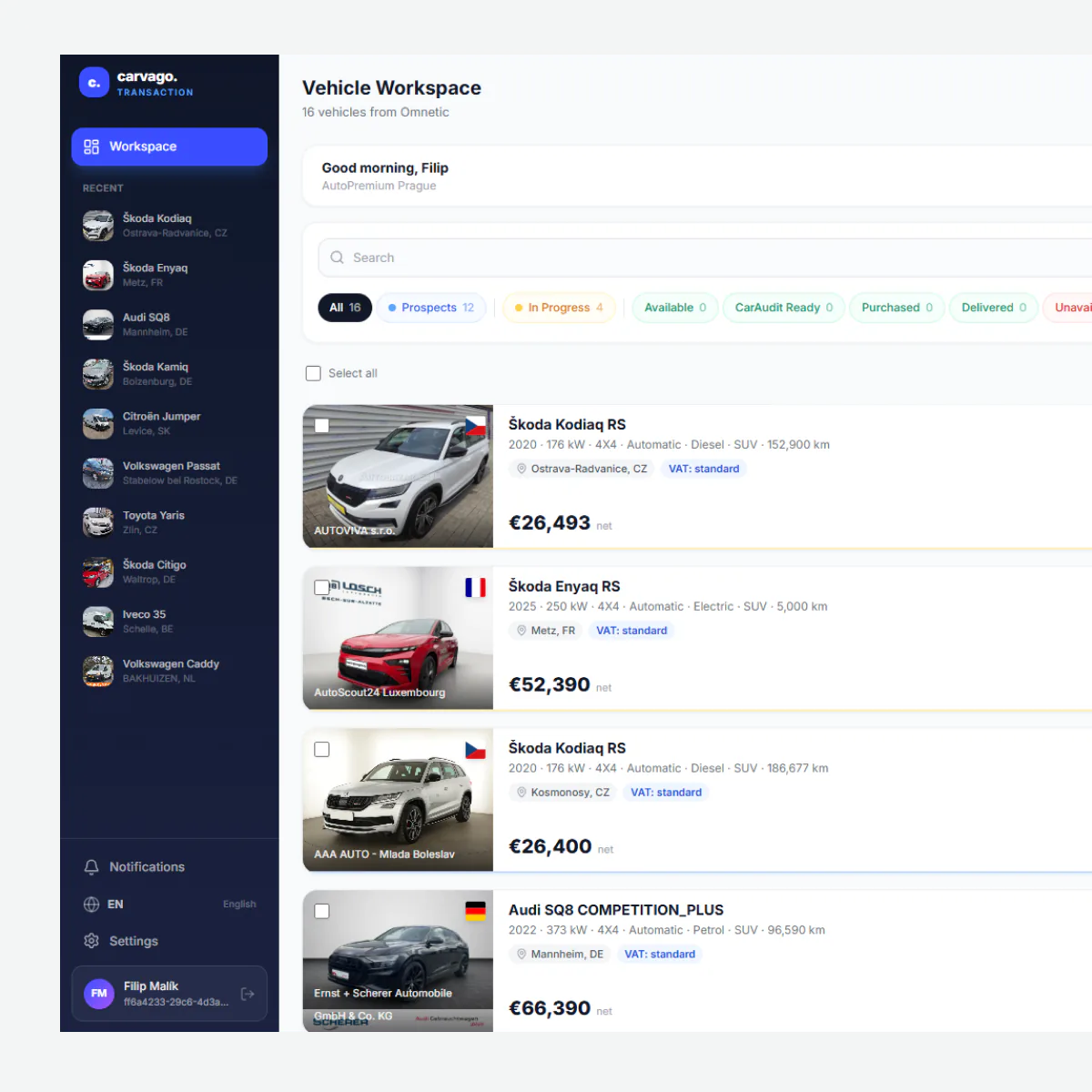Open the Škoda Enyaq RS title
The width and height of the screenshot is (1092, 1092).
564,586
